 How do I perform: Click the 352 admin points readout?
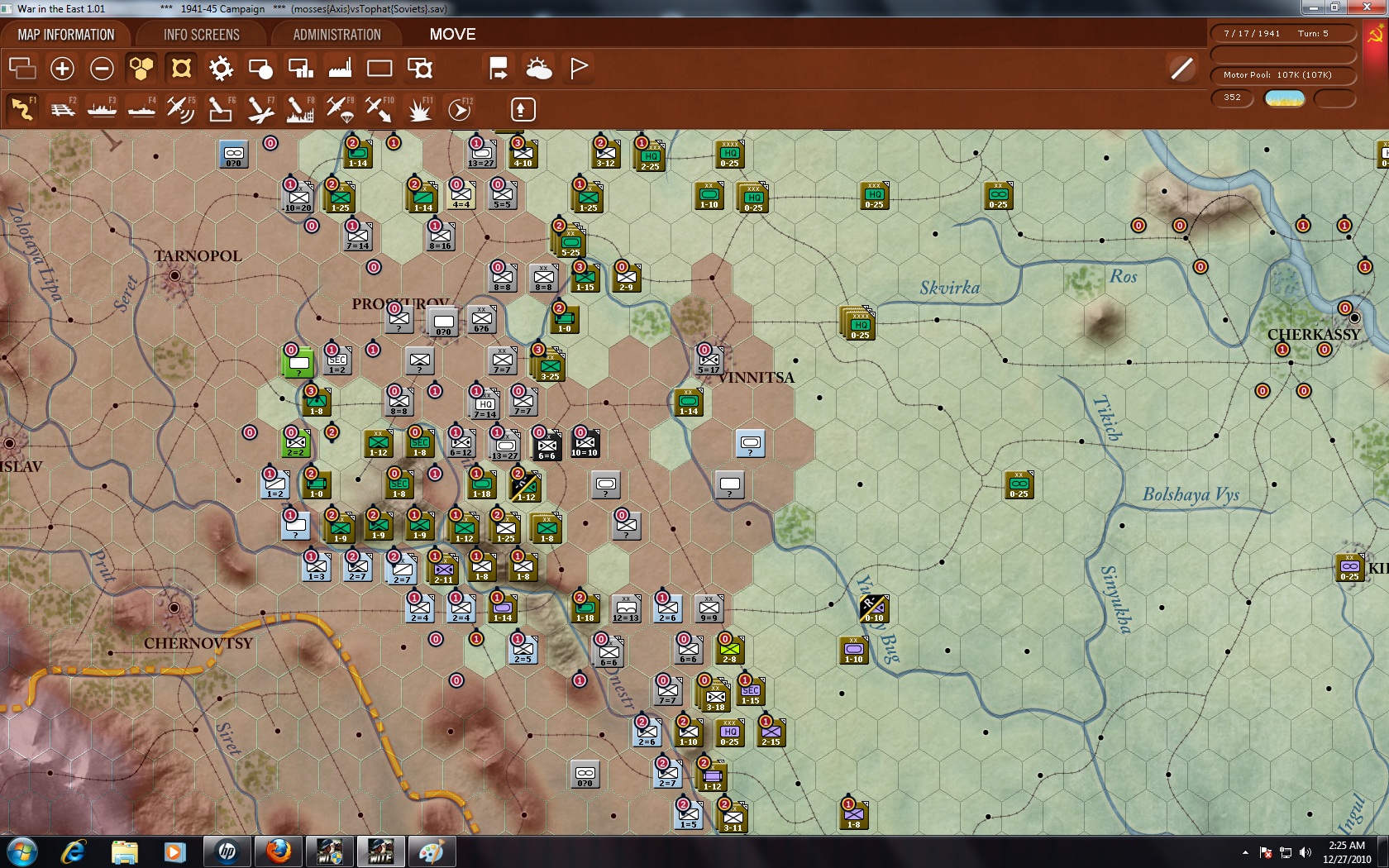point(1233,98)
